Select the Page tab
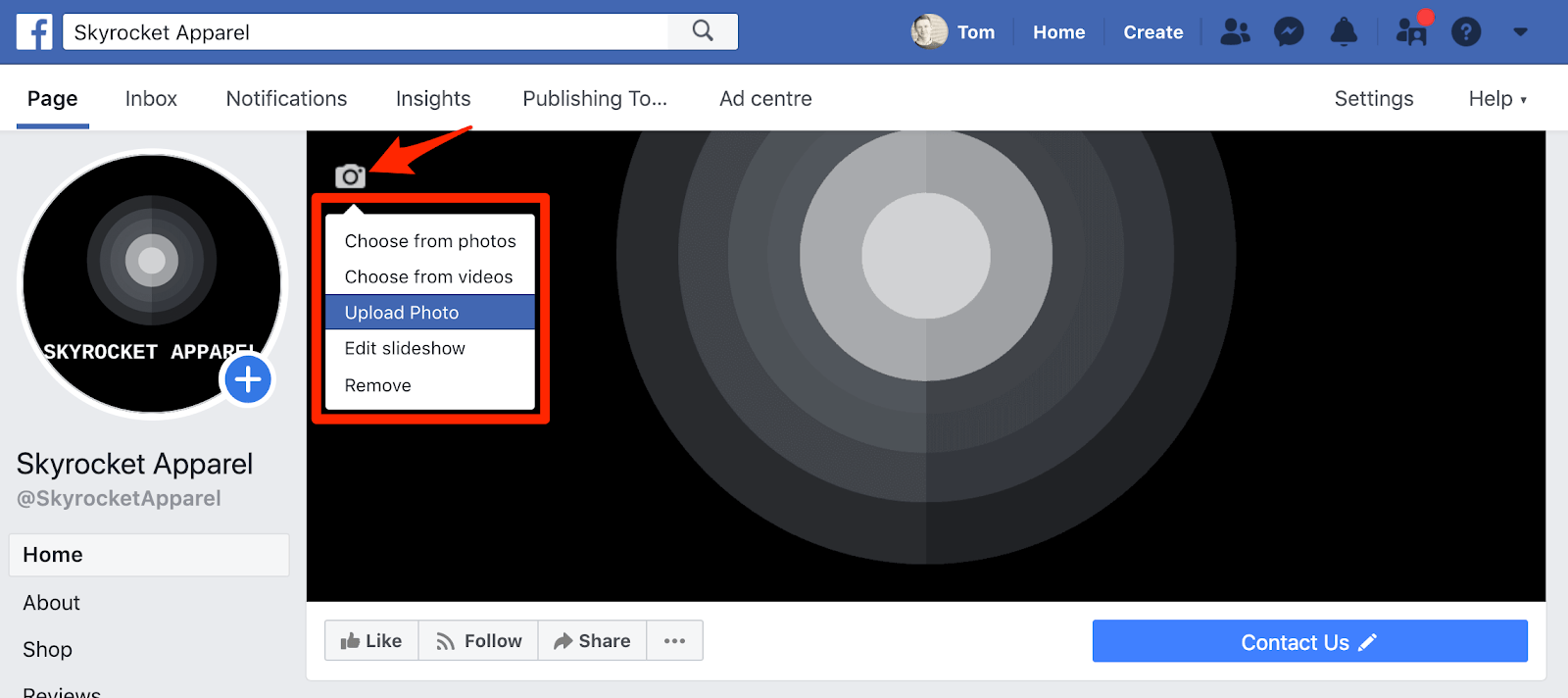The height and width of the screenshot is (698, 1568). (x=53, y=98)
